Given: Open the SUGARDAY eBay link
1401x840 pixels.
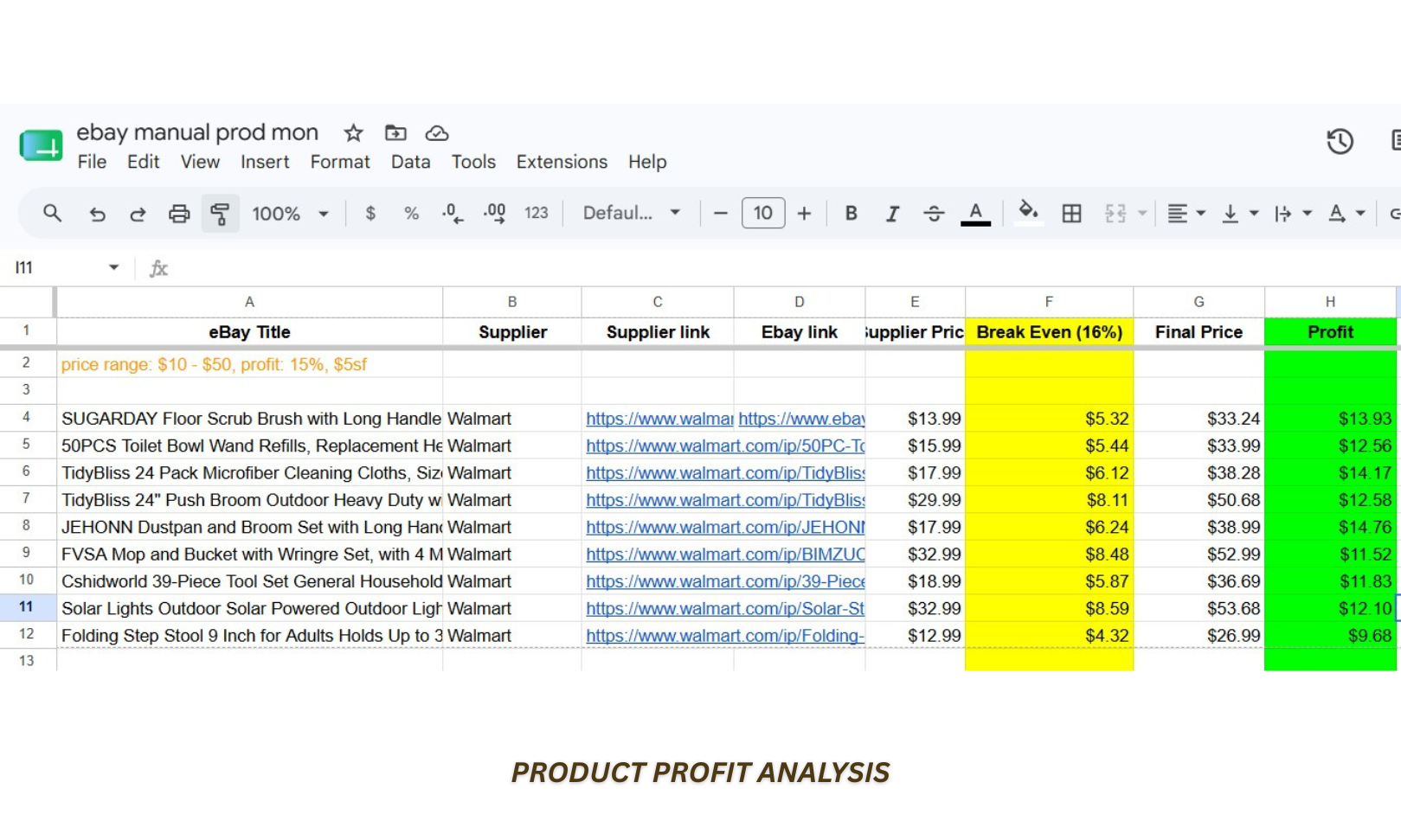Looking at the screenshot, I should [801, 419].
